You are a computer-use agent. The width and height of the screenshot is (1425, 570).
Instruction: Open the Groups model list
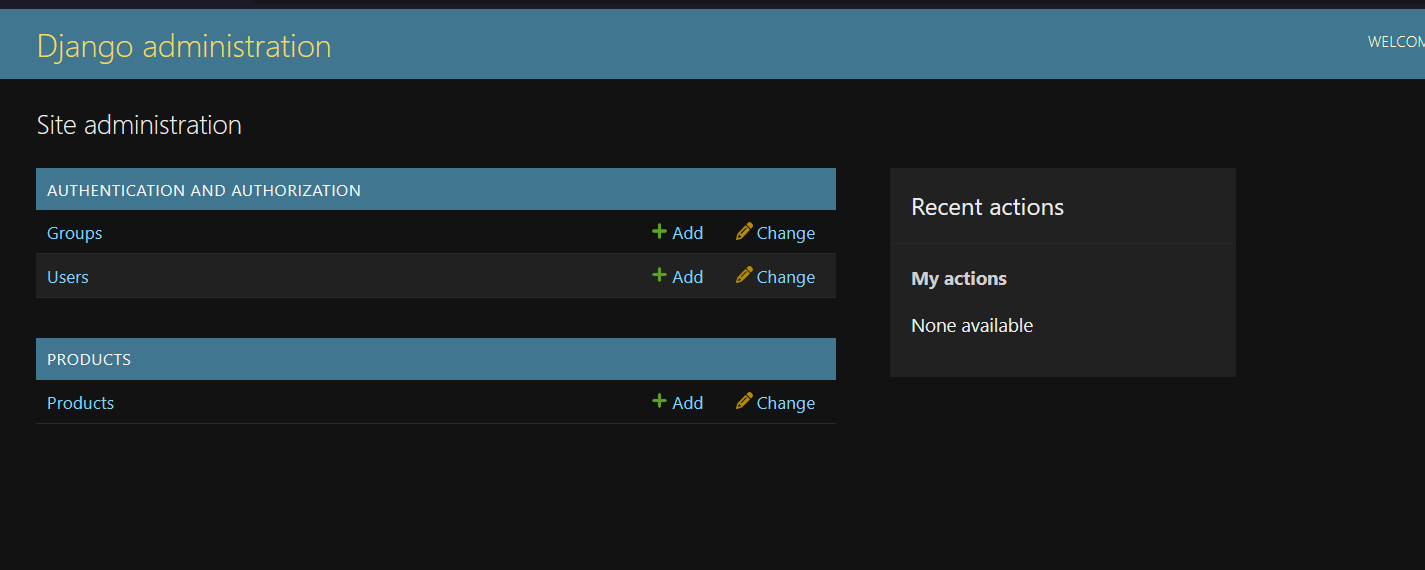pyautogui.click(x=75, y=233)
